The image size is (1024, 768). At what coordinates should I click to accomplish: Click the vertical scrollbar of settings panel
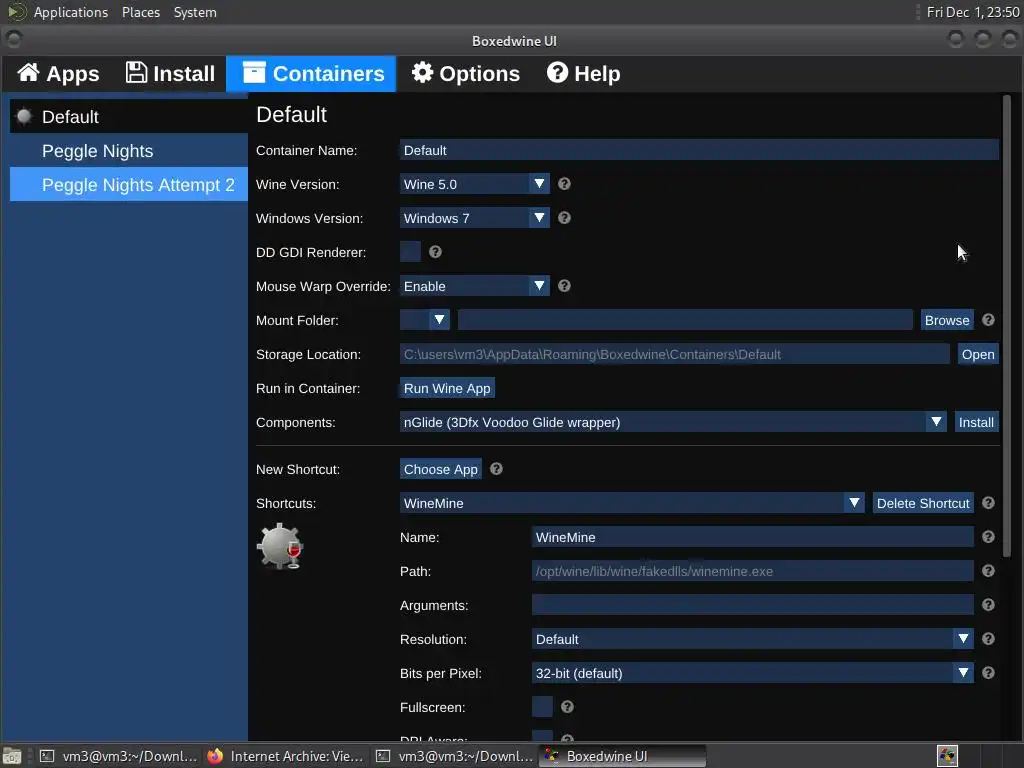click(1006, 327)
